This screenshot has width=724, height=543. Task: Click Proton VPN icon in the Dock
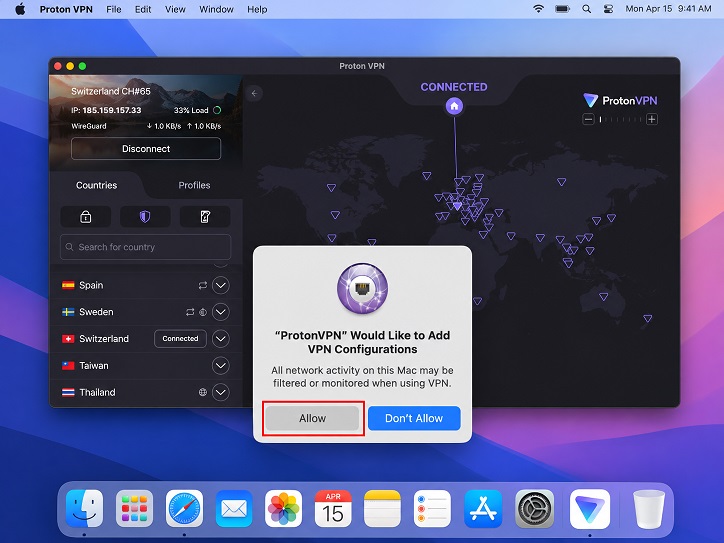tap(590, 508)
